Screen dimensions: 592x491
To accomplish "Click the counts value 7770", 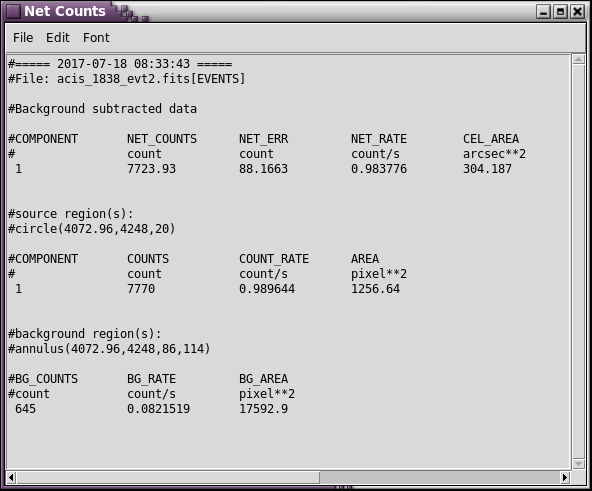I will [141, 289].
